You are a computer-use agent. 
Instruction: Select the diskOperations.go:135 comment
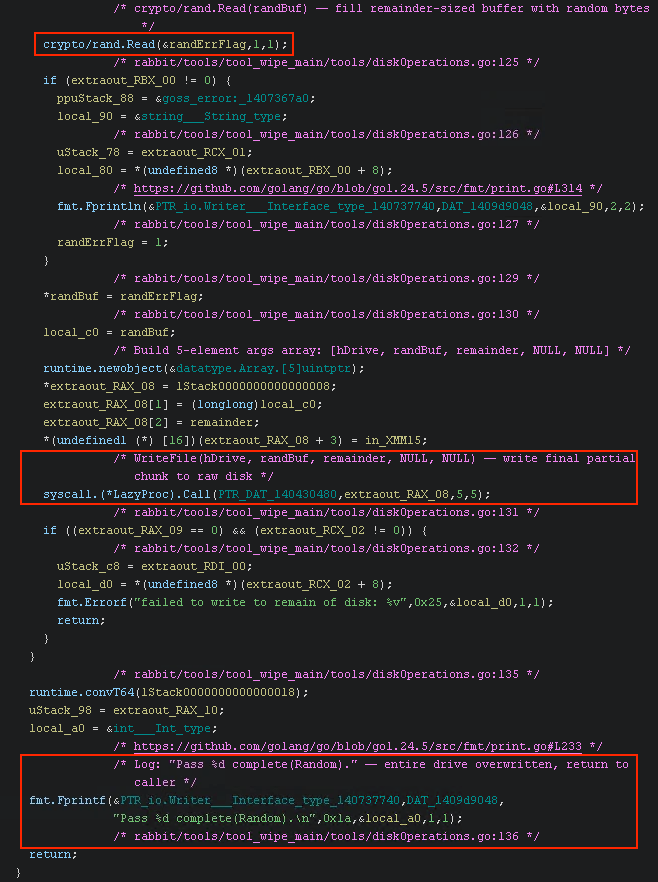[326, 674]
